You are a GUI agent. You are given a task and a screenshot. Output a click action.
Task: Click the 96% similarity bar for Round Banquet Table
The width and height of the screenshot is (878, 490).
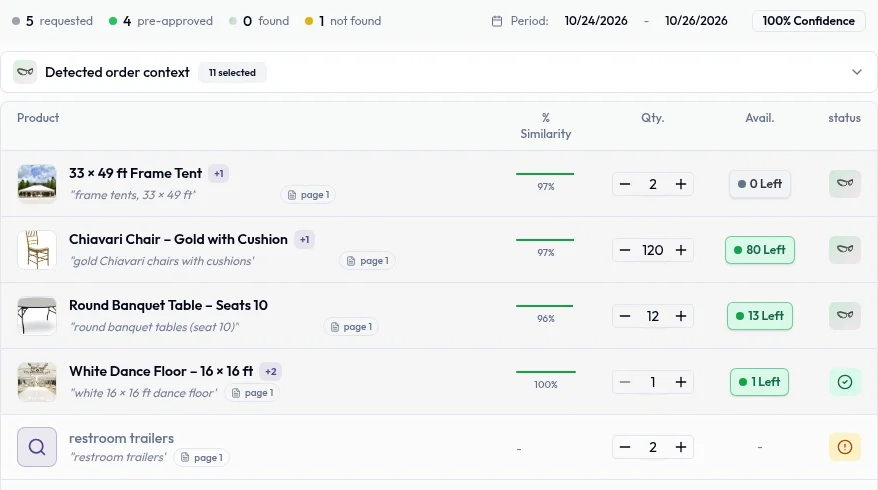click(544, 306)
